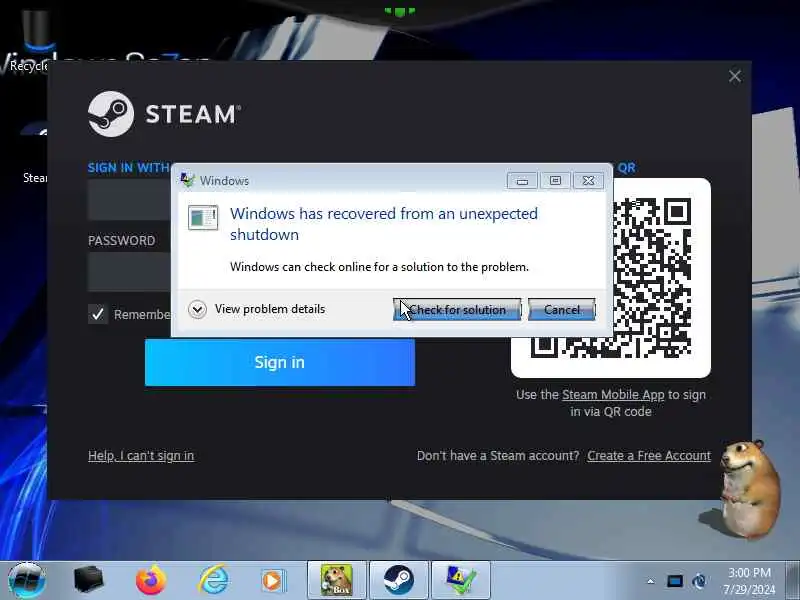Switch to the hamster Box taskbar app

tap(337, 580)
